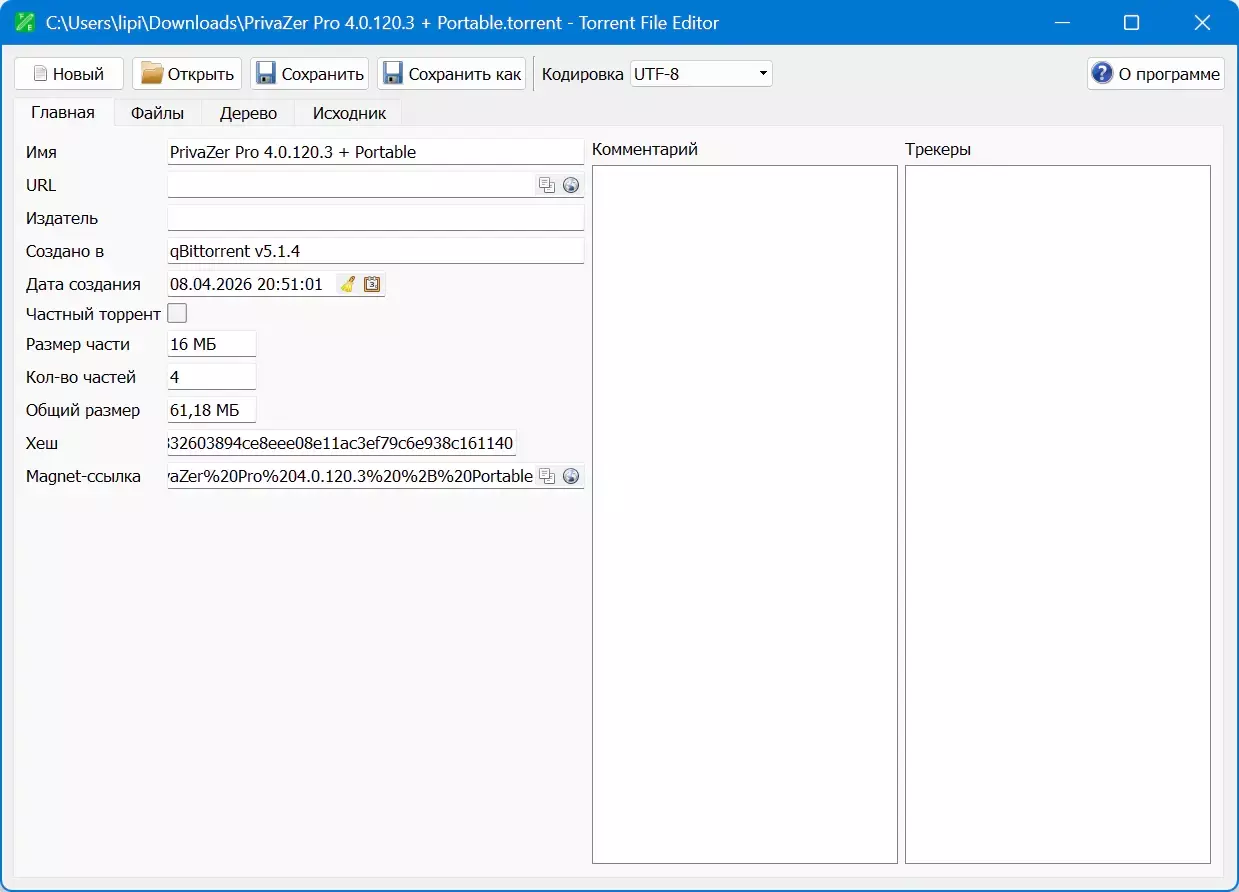Open the Magnet link via its globe icon
The image size is (1239, 892).
571,476
